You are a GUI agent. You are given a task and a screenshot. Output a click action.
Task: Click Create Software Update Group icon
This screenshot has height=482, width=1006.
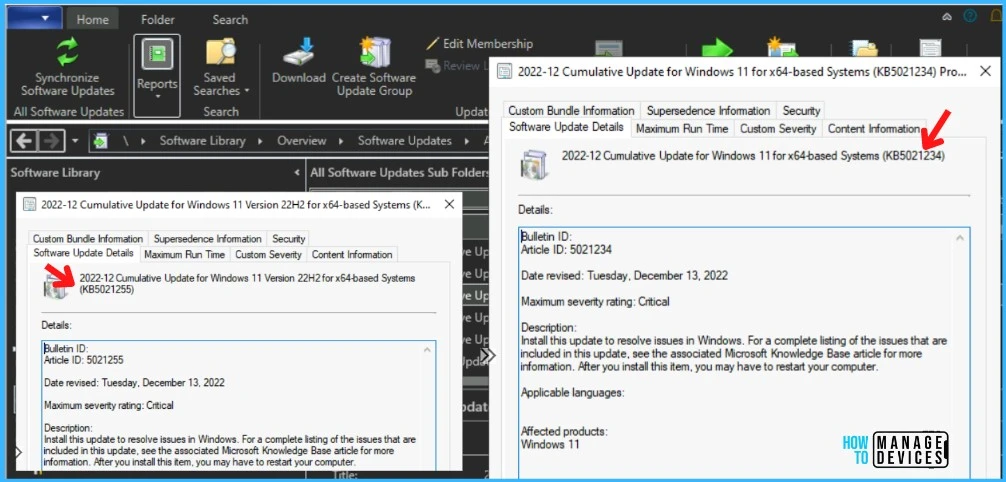[373, 53]
